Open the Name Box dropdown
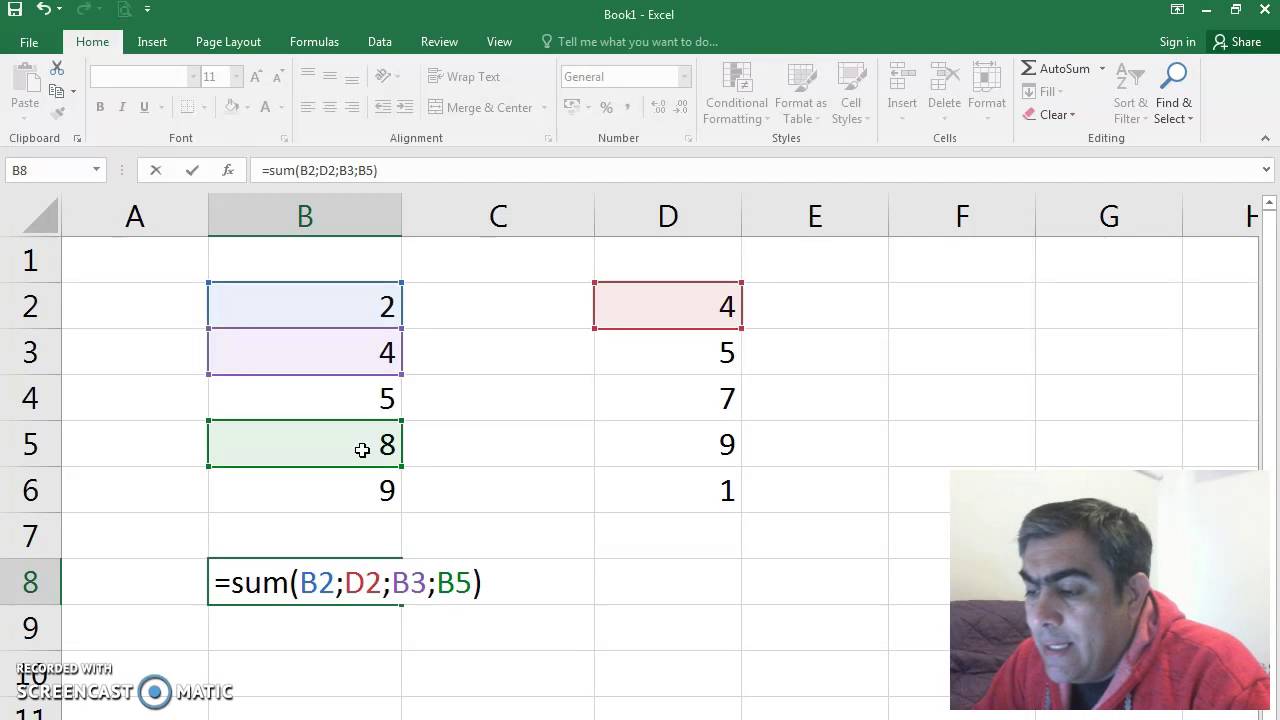Screen dimensions: 1280x720 click(x=96, y=171)
